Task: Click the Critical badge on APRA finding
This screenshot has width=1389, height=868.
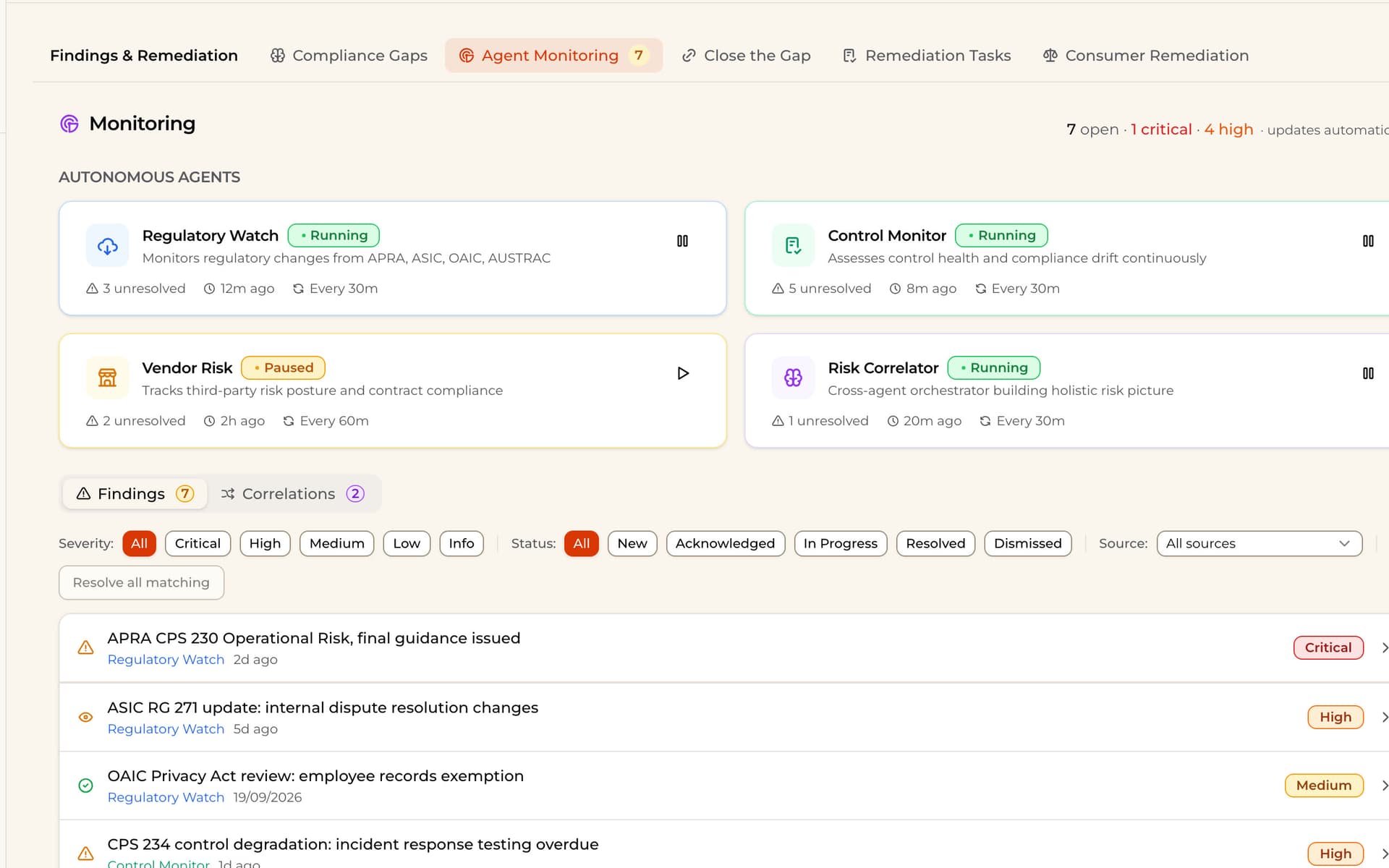Action: point(1328,648)
